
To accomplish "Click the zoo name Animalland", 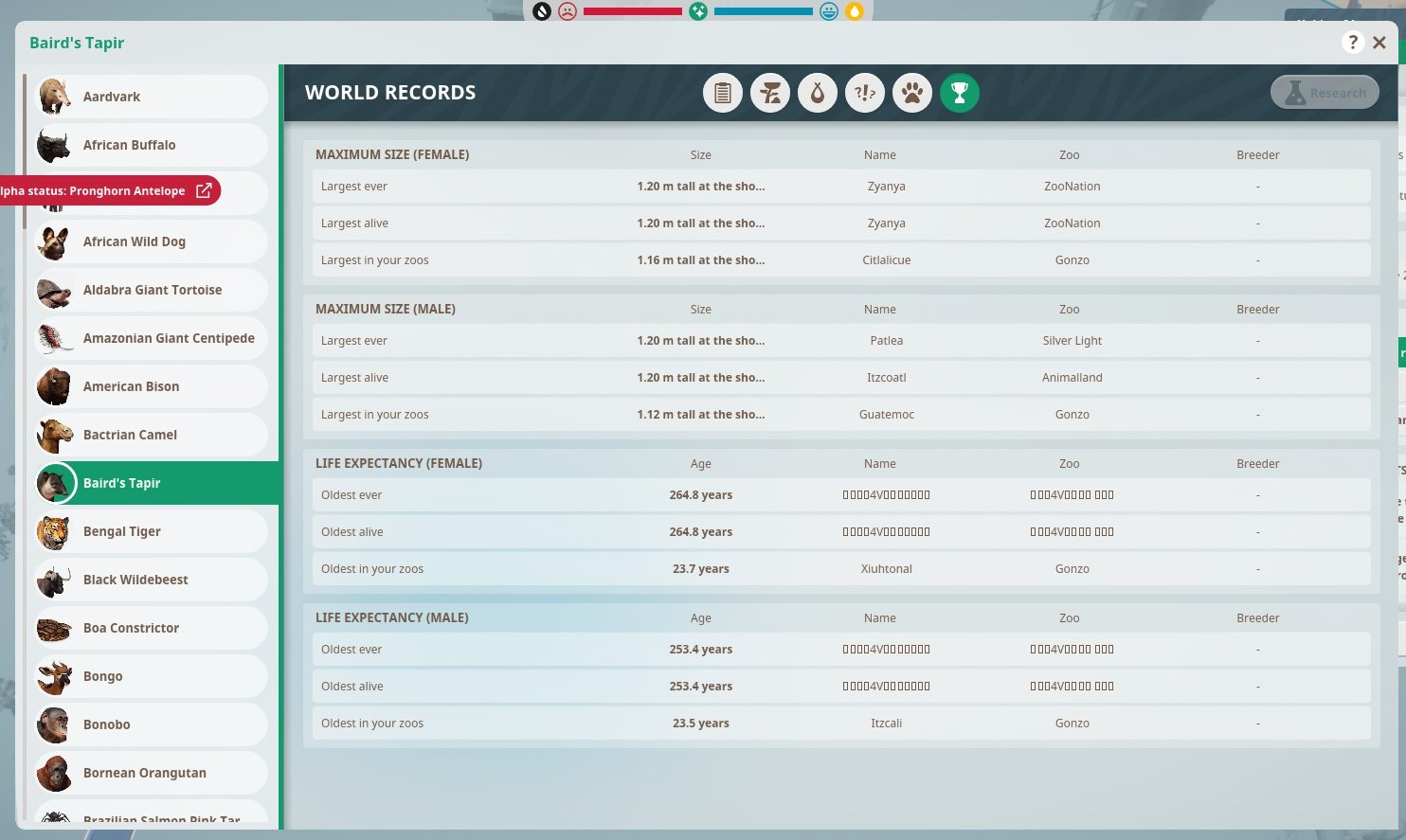I will click(1073, 378).
